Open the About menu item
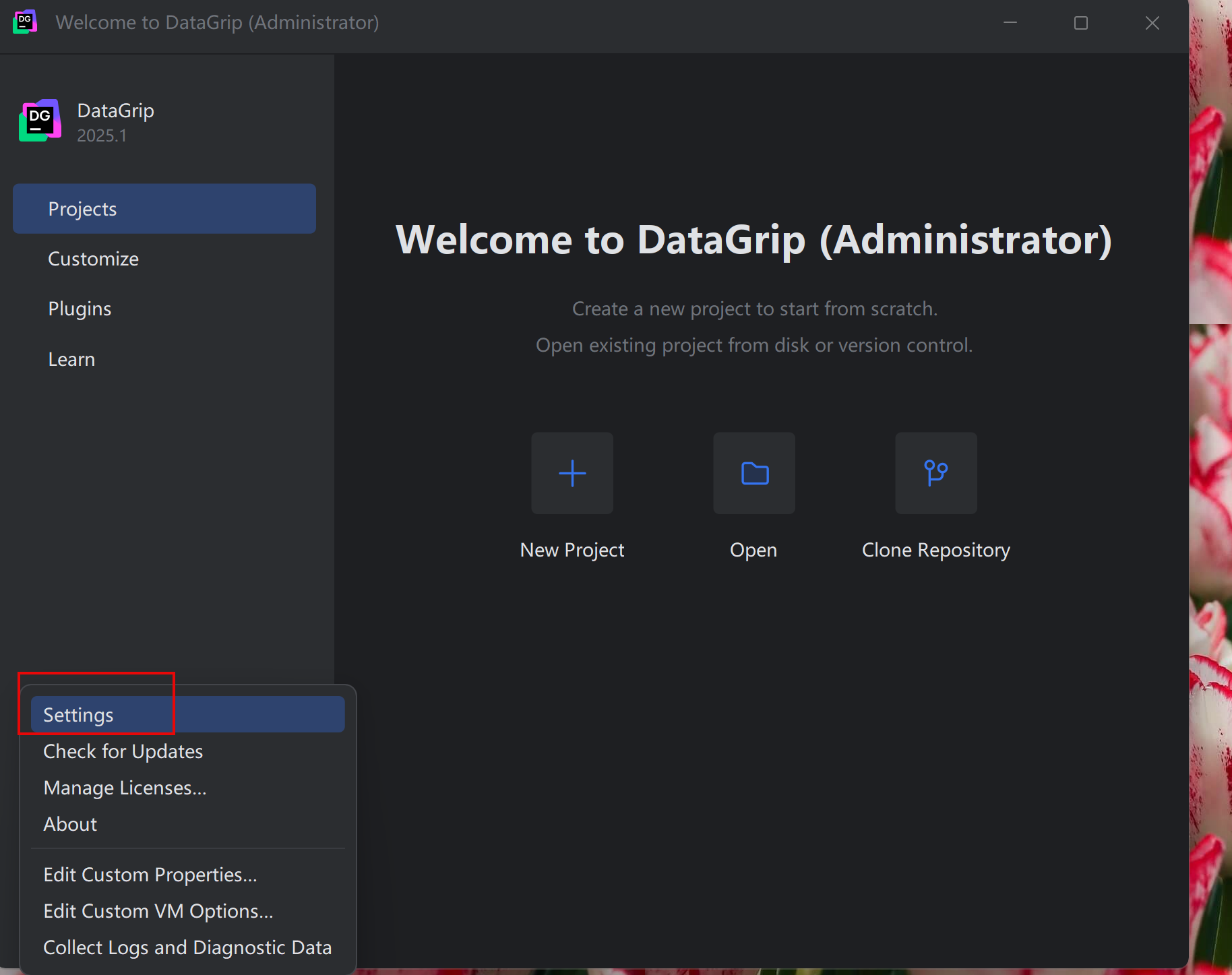This screenshot has height=975, width=1232. (x=70, y=824)
